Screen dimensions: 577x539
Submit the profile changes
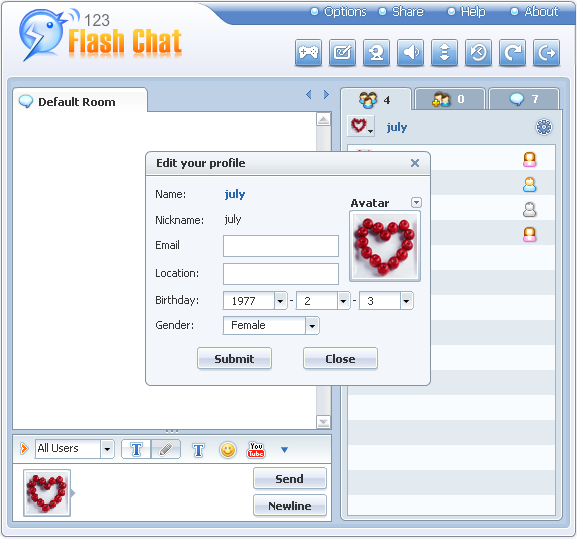click(x=234, y=358)
